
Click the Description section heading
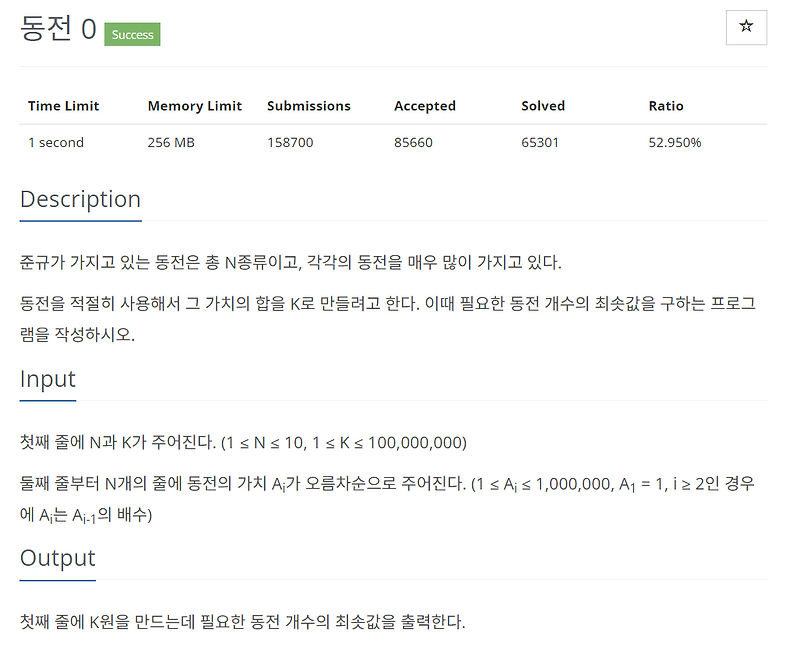pos(80,200)
